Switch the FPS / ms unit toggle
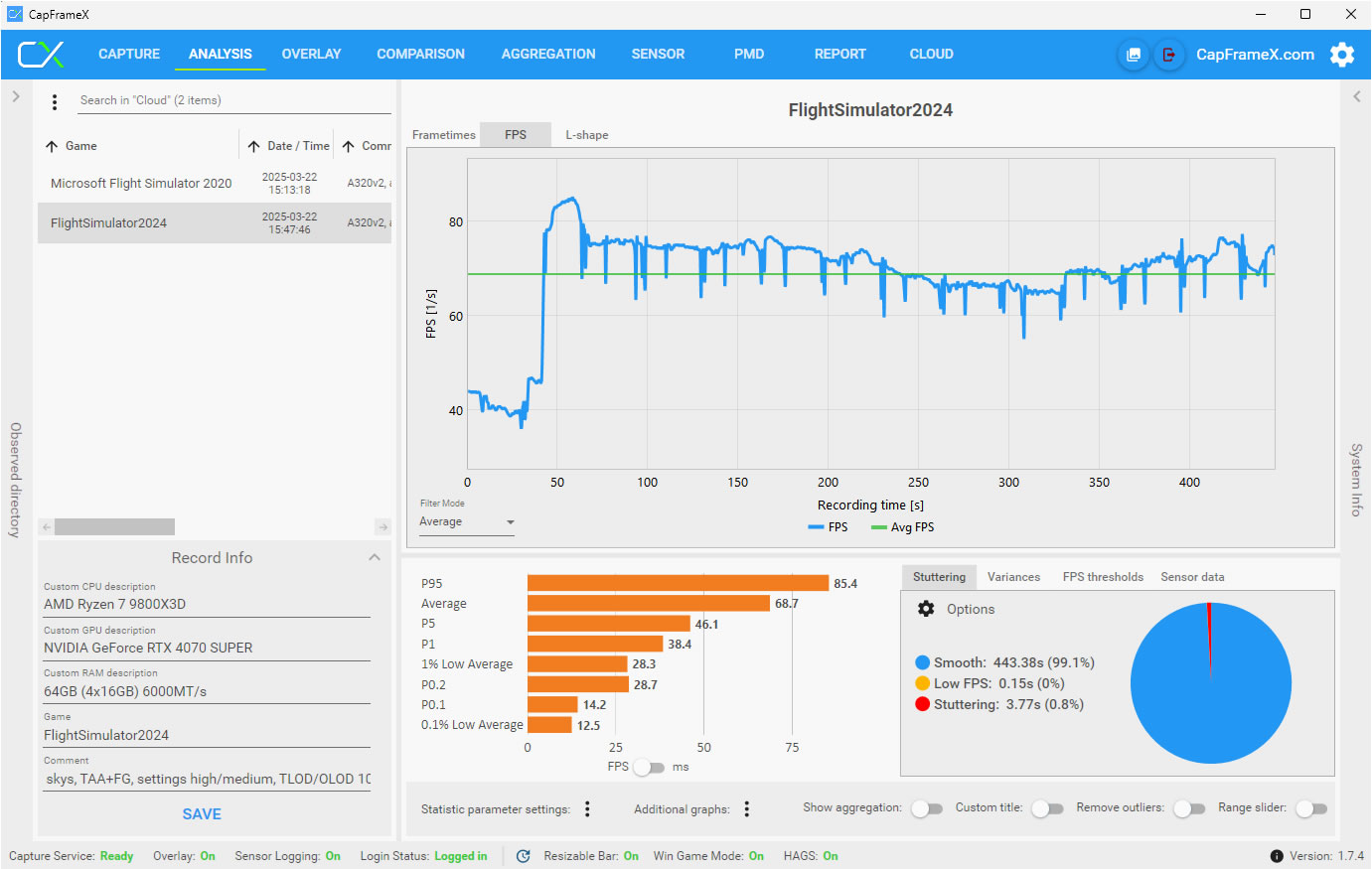This screenshot has width=1372, height=869. coord(648,767)
